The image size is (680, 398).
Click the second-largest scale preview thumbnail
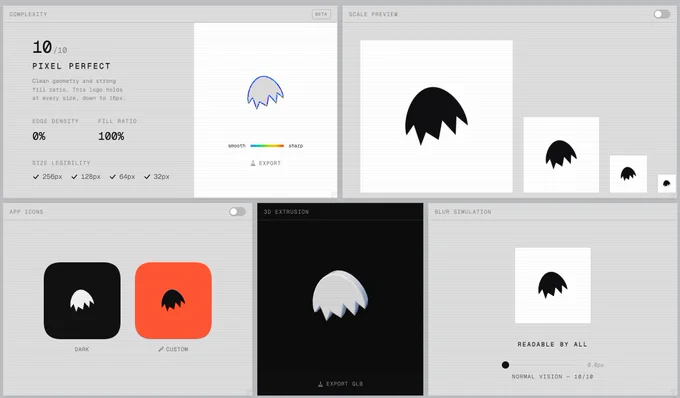click(x=561, y=154)
